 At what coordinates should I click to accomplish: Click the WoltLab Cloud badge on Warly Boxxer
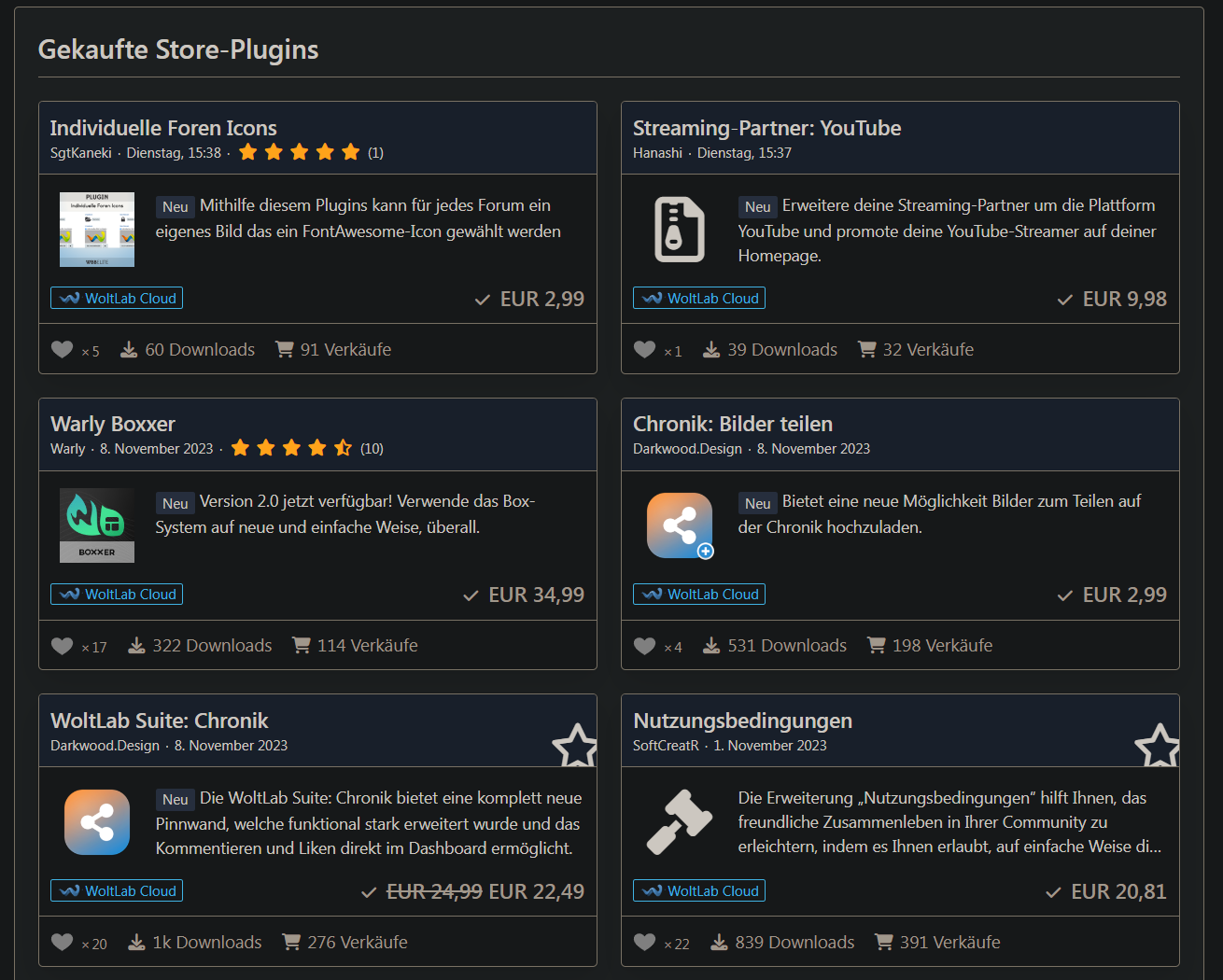[117, 595]
